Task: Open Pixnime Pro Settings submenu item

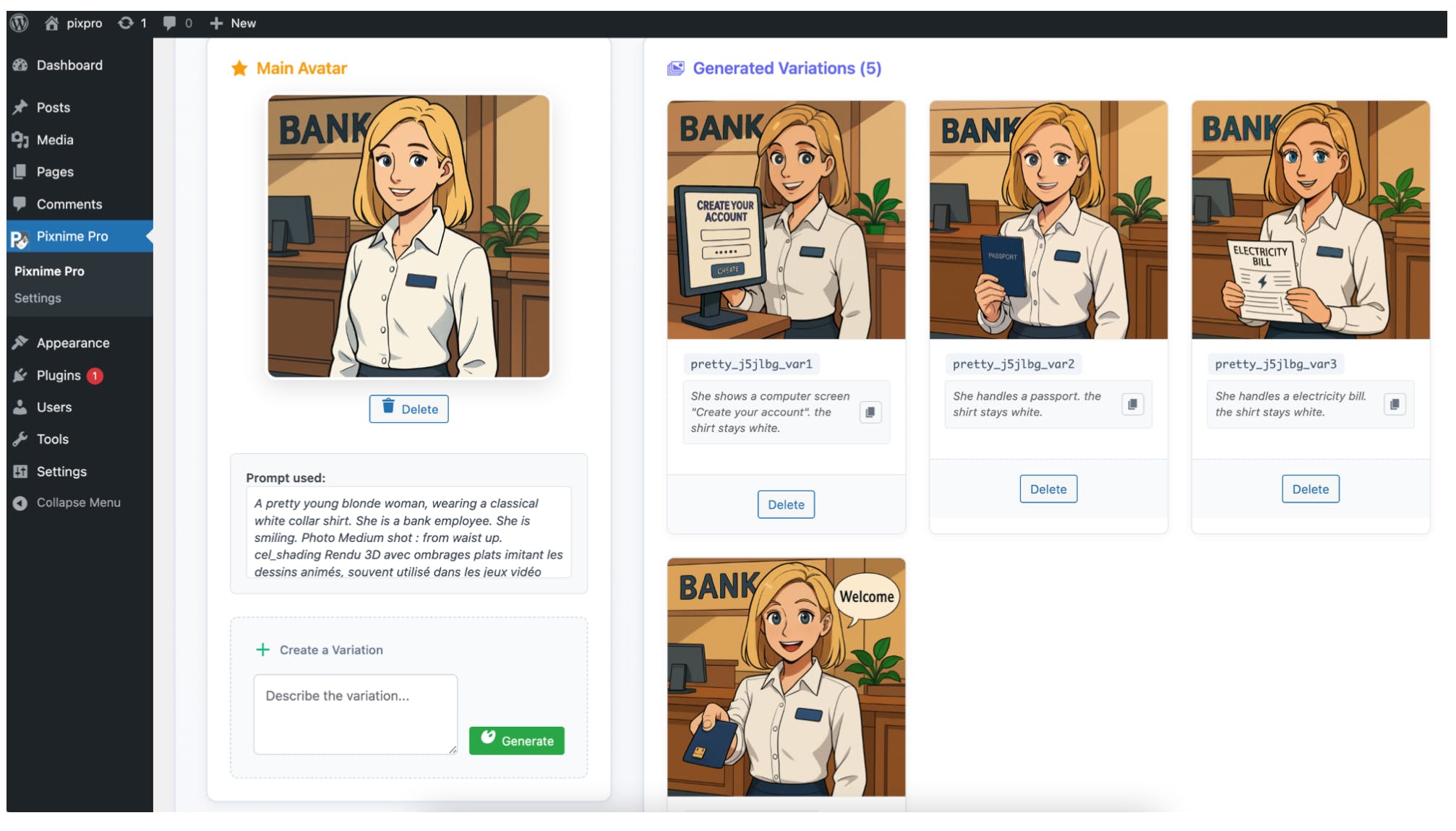Action: tap(38, 298)
